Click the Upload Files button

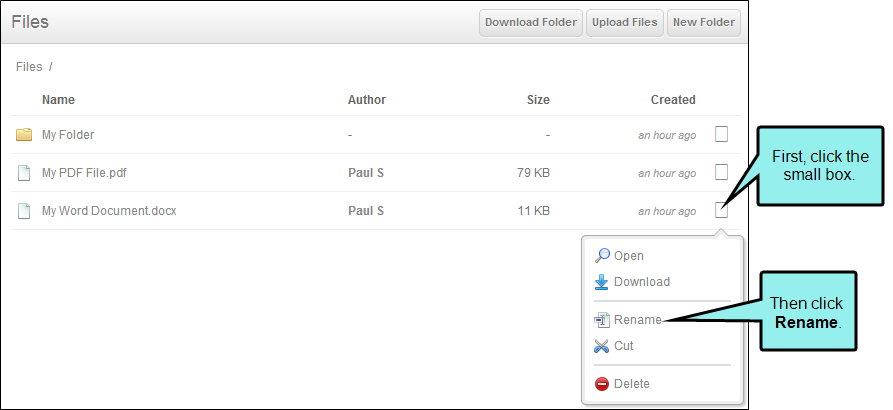(625, 23)
